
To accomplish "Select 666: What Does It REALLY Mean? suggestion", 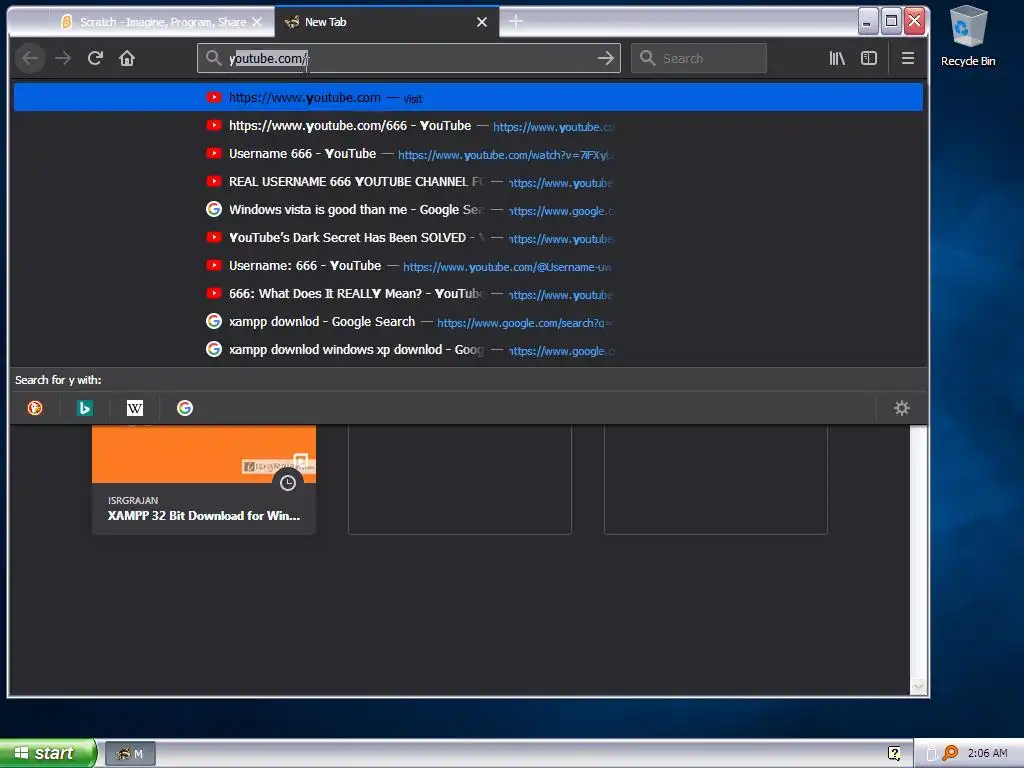I will pyautogui.click(x=468, y=294).
